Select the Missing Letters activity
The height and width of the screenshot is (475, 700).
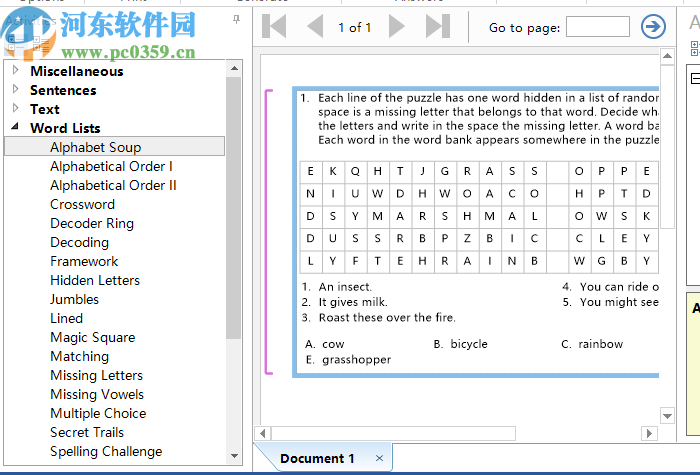(x=96, y=375)
